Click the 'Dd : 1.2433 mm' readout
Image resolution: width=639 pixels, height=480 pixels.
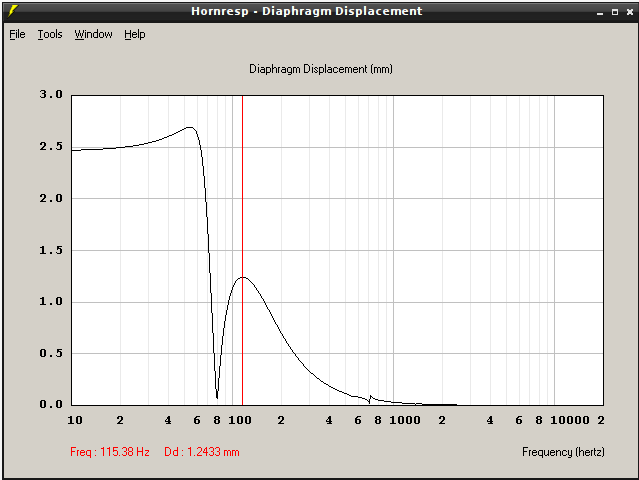pyautogui.click(x=202, y=452)
